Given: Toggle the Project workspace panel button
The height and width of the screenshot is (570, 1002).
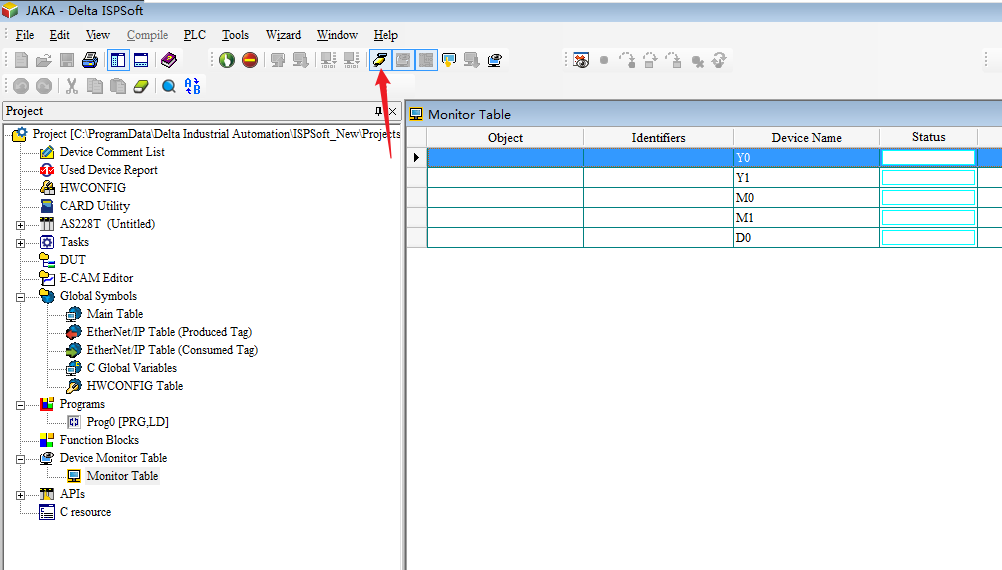Looking at the screenshot, I should tap(117, 60).
